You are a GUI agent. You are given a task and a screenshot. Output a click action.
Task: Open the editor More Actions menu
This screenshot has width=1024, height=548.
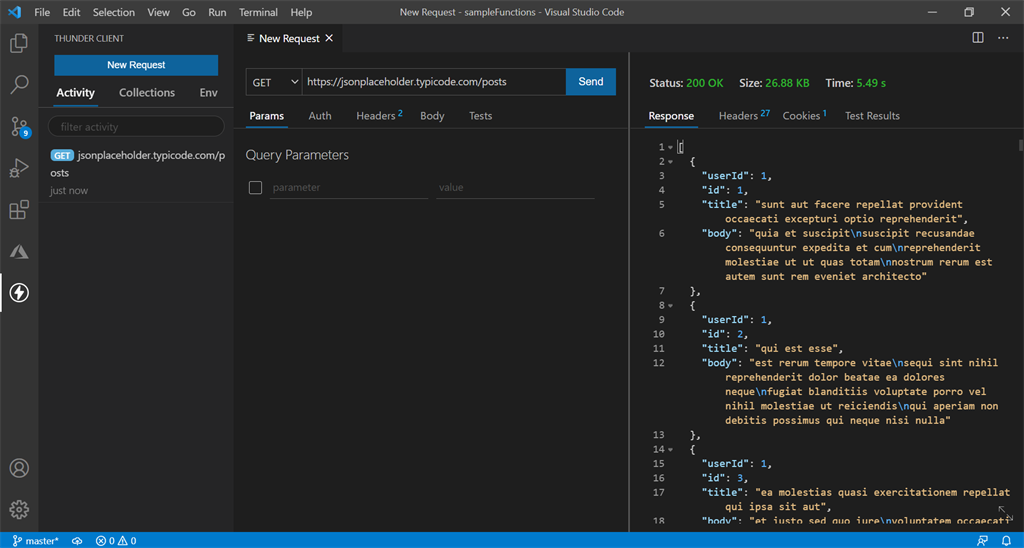point(1003,38)
